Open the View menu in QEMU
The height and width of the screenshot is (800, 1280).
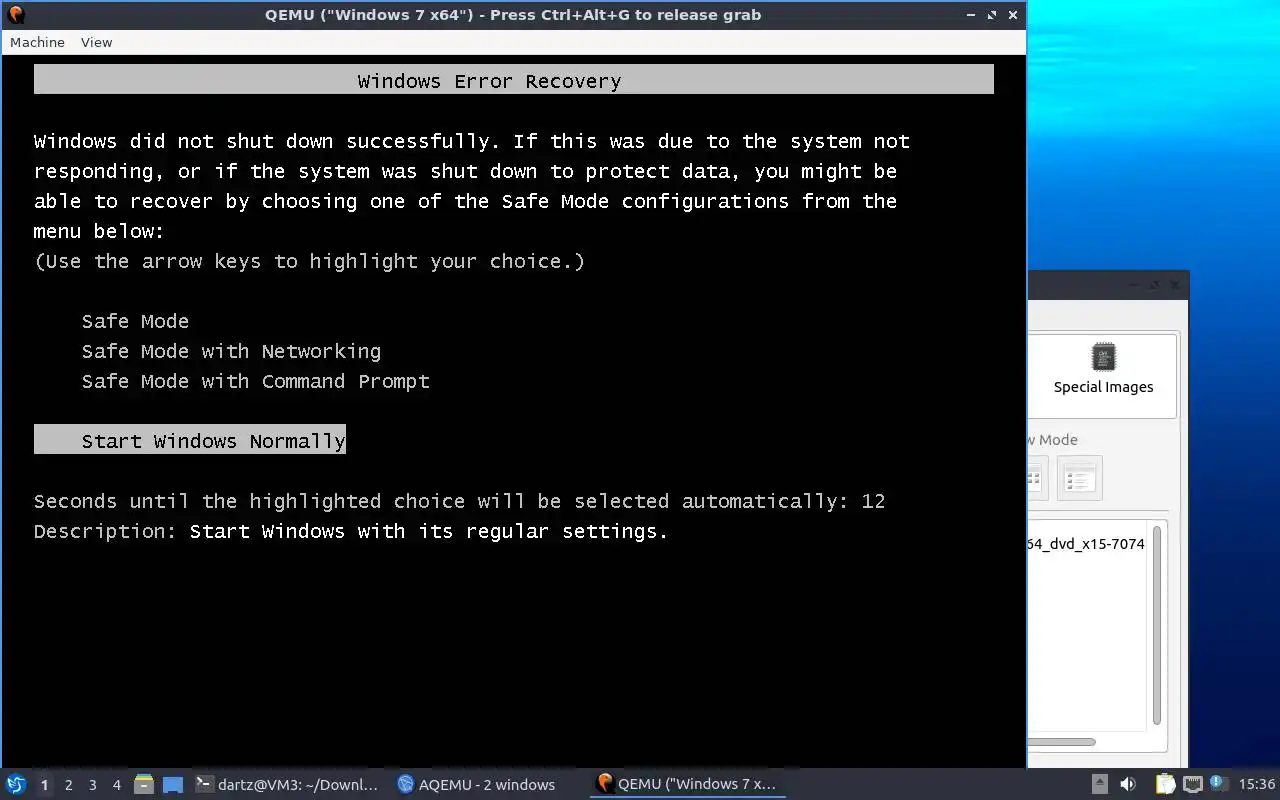(x=96, y=42)
